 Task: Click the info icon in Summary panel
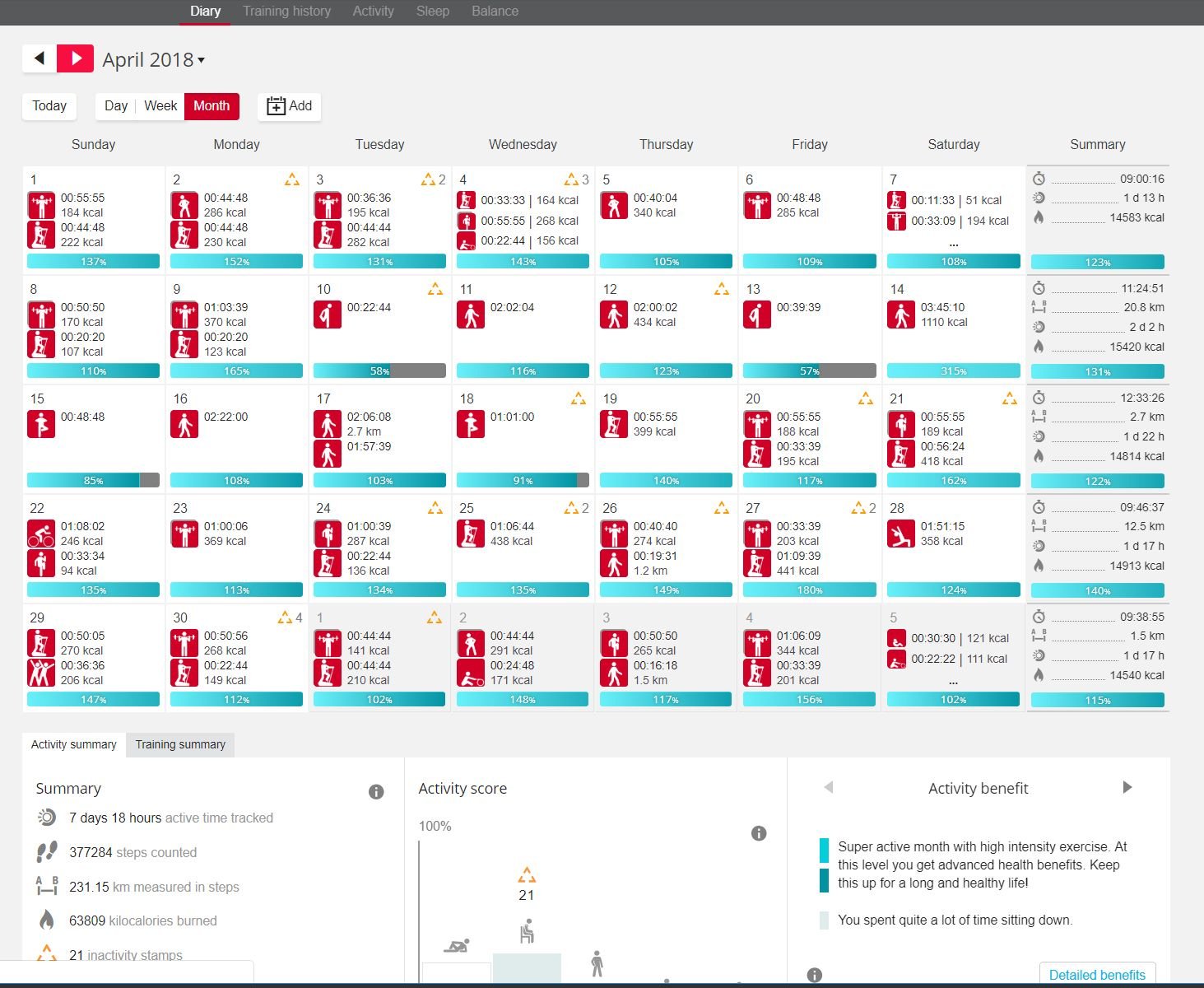coord(376,792)
